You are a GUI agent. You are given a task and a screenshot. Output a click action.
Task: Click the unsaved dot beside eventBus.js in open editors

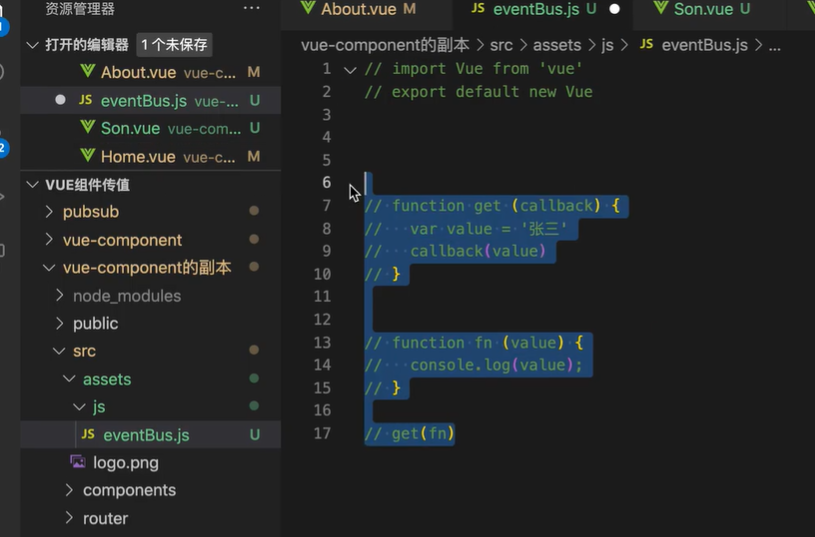(60, 100)
